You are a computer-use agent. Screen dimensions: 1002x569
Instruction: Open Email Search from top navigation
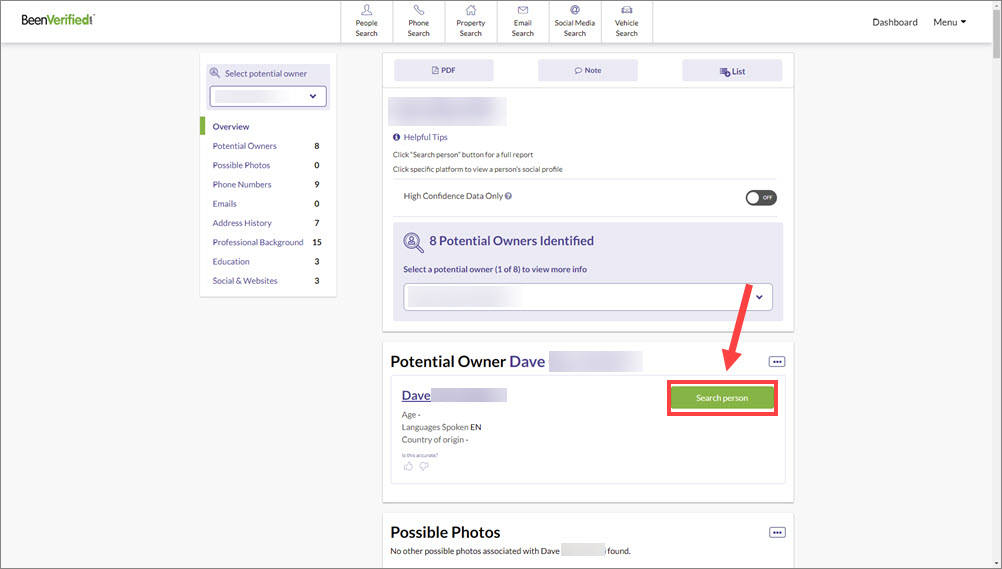(523, 22)
